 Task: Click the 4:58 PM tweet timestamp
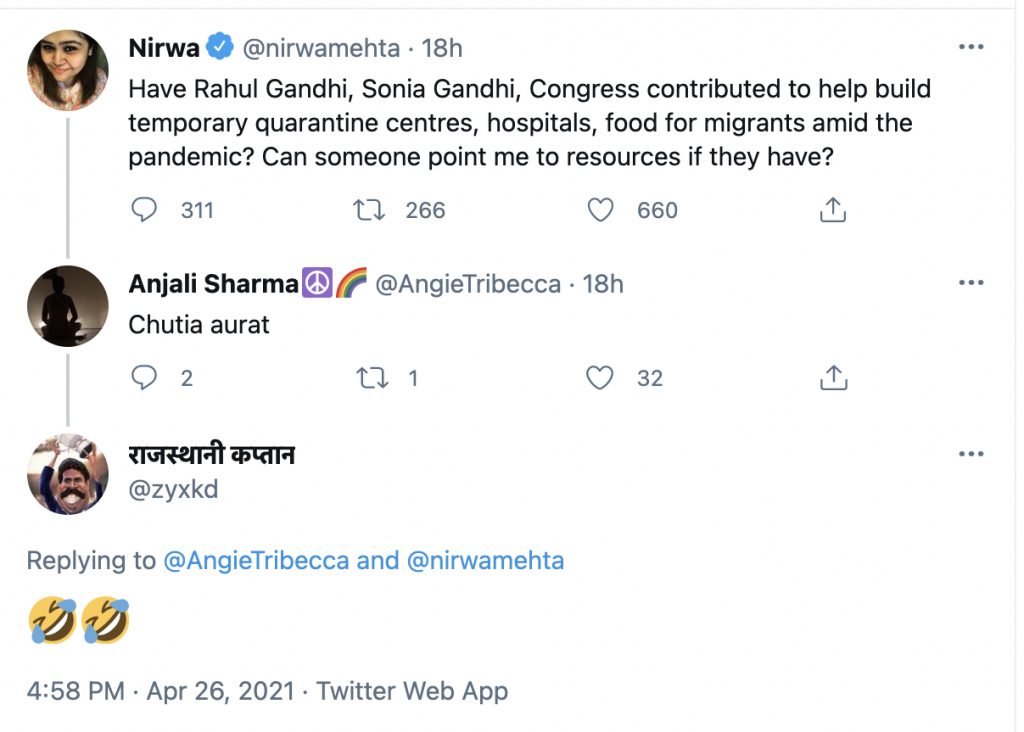pos(76,690)
